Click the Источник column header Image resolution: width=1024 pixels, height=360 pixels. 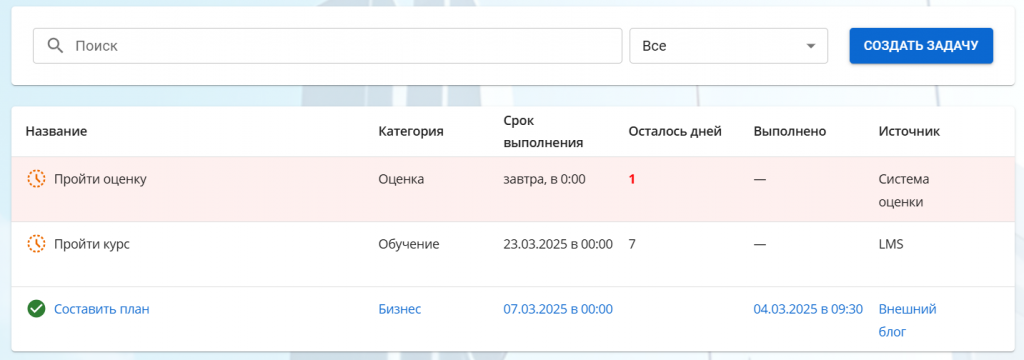click(x=909, y=131)
